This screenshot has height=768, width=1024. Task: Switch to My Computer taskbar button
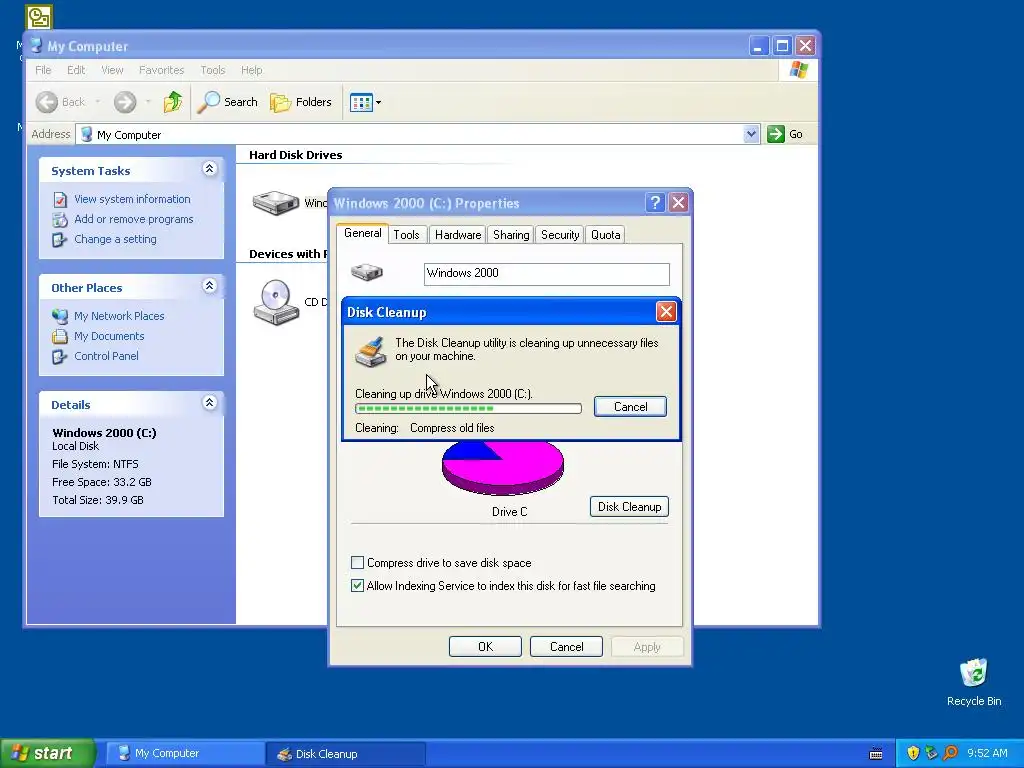click(x=184, y=754)
